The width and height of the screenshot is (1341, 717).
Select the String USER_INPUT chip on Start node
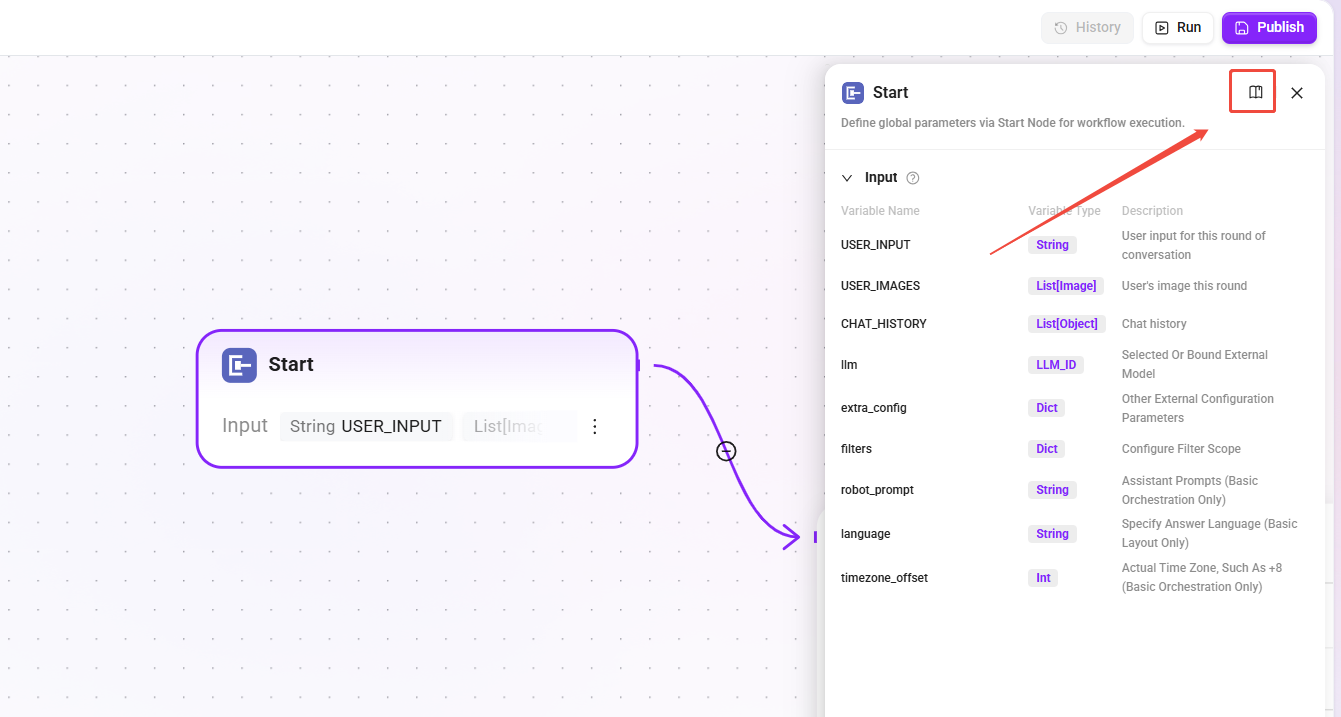(x=366, y=427)
